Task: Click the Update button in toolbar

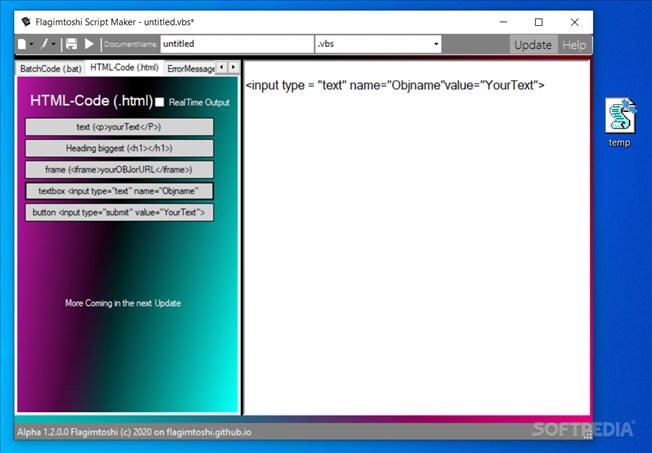Action: (x=533, y=45)
